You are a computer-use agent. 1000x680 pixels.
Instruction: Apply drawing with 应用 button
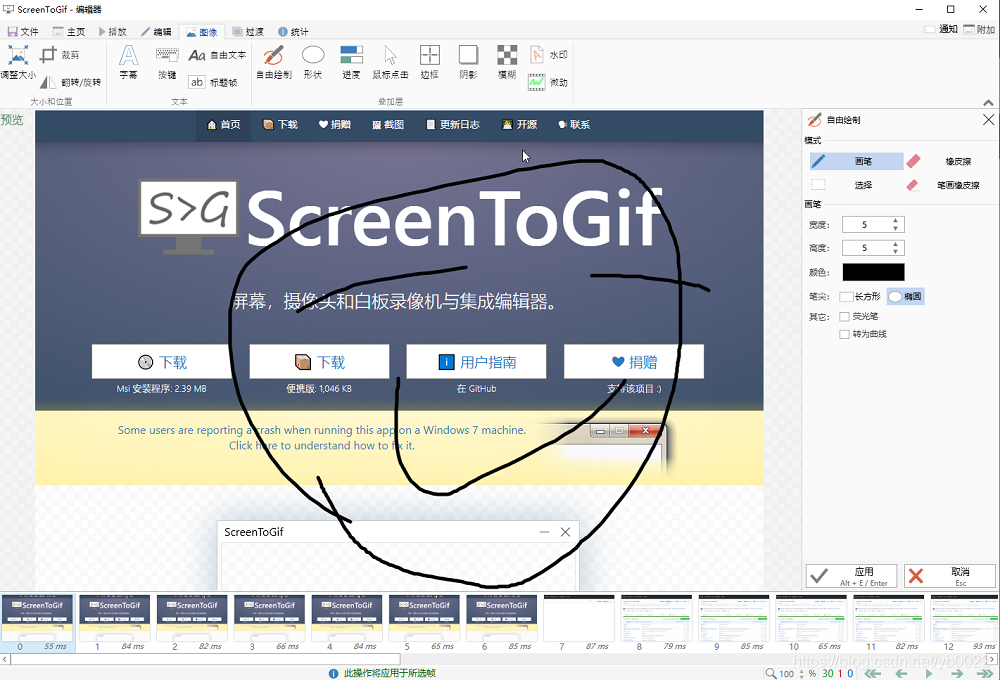[x=851, y=576]
